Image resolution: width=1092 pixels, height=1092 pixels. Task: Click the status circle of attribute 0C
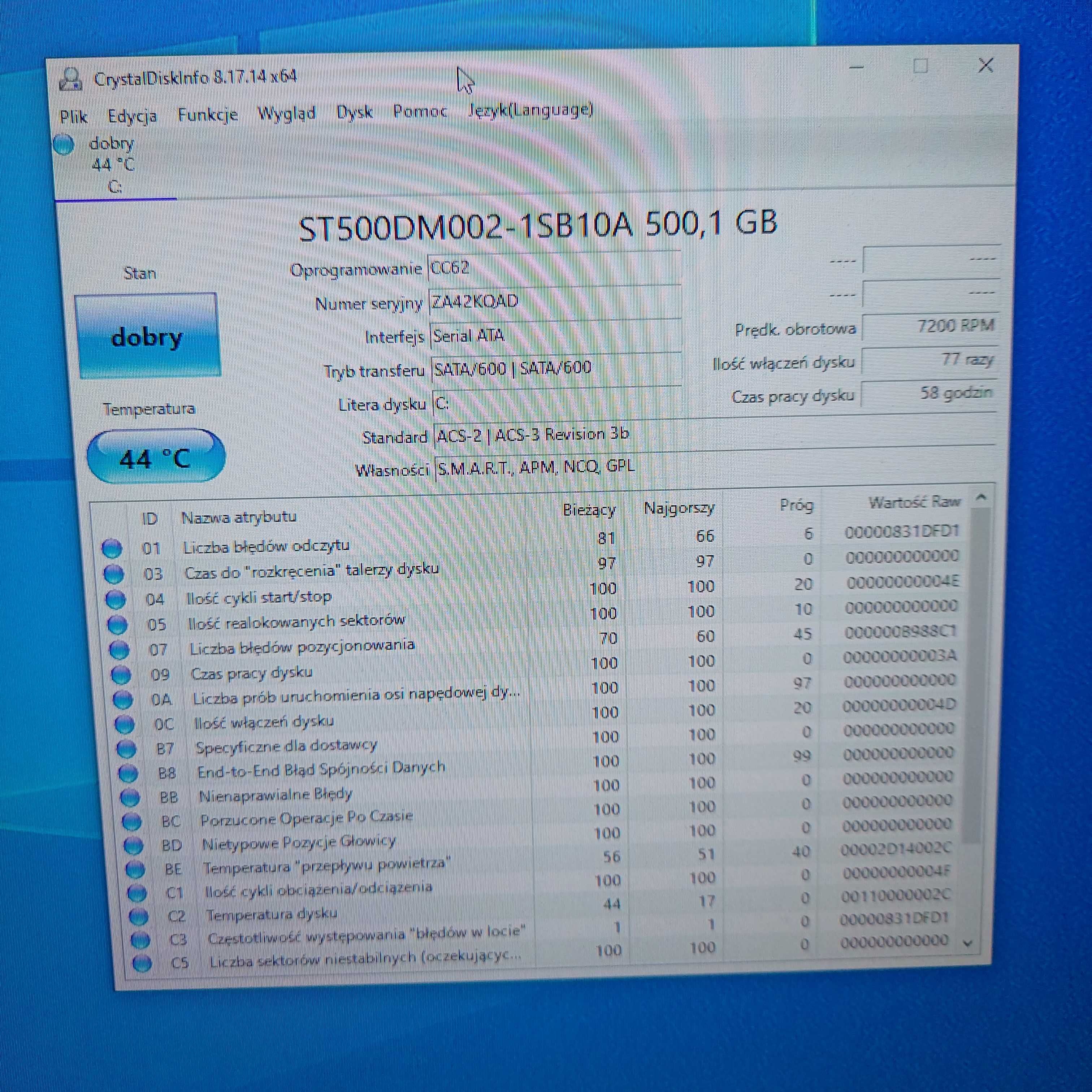(x=124, y=724)
